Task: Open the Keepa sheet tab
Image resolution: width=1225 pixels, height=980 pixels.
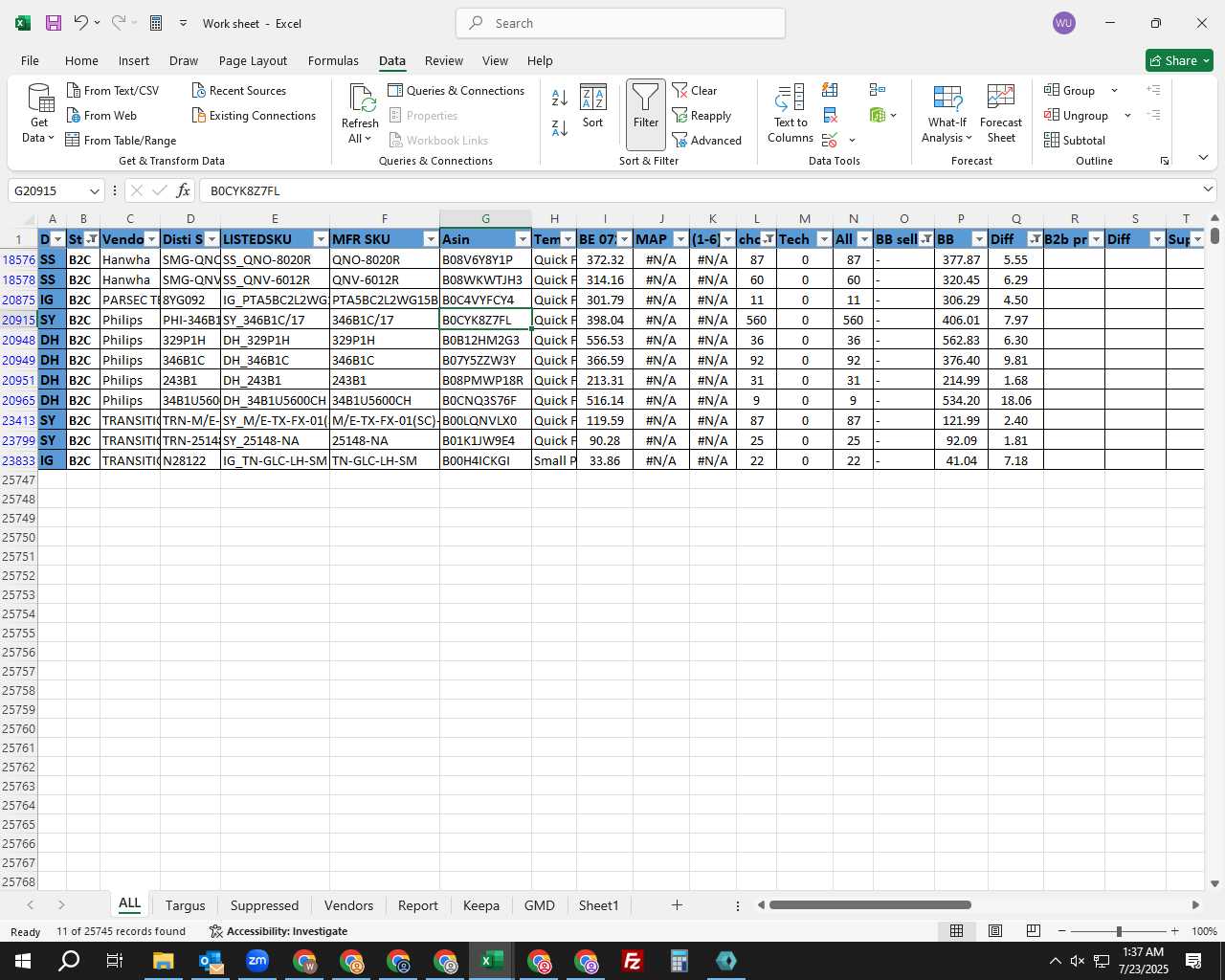Action: point(481,905)
